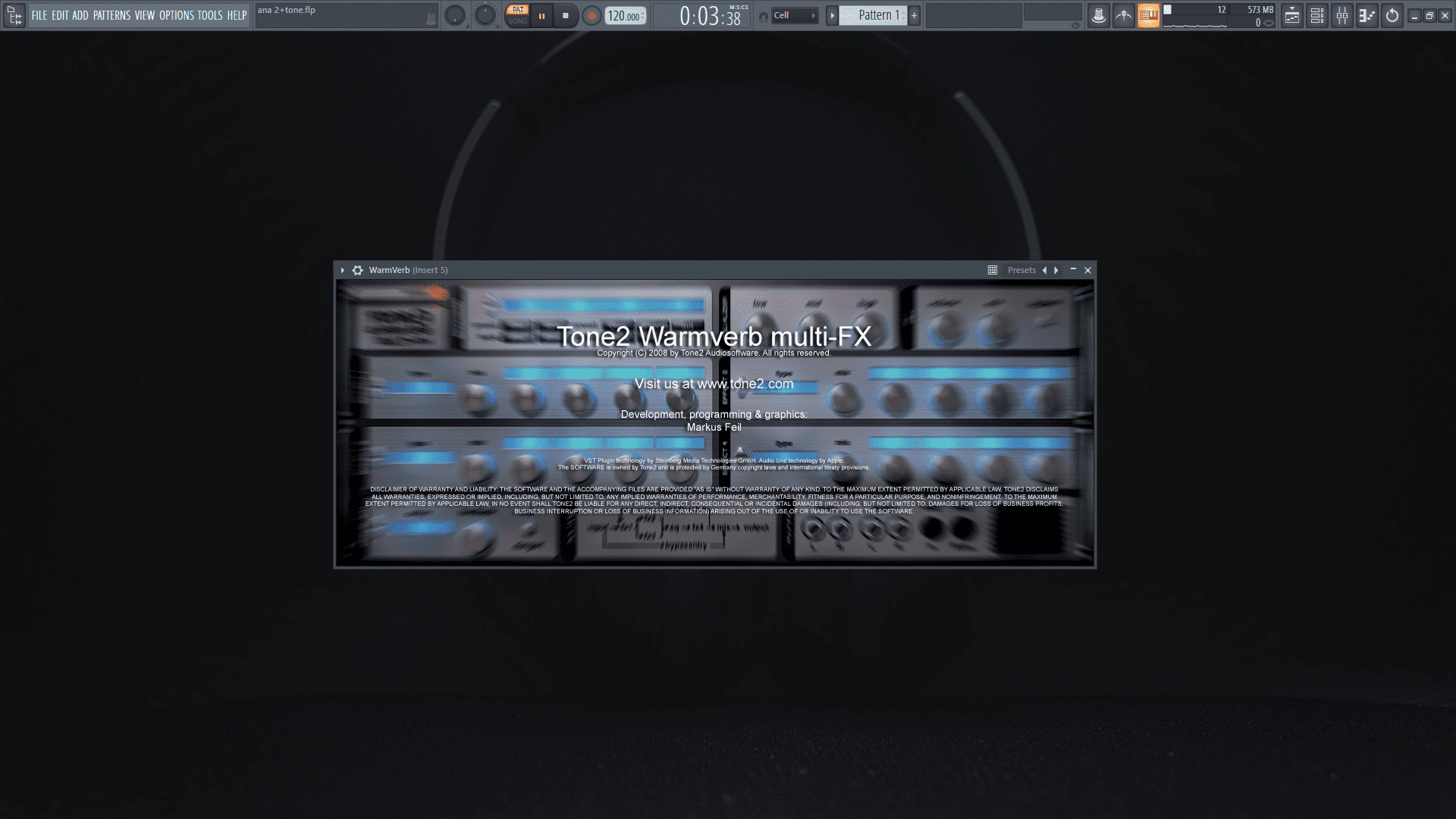Open the mixer view icon
The width and height of the screenshot is (1456, 819).
tap(1342, 15)
